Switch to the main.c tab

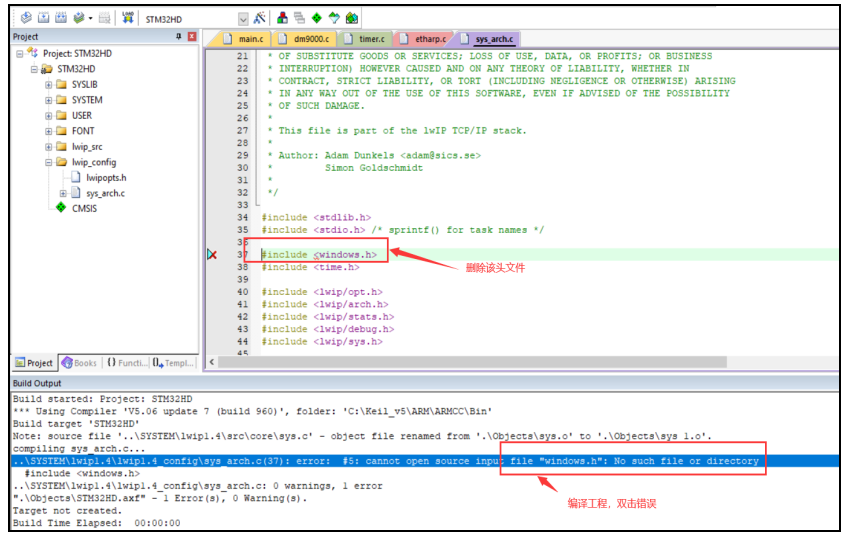coord(249,39)
